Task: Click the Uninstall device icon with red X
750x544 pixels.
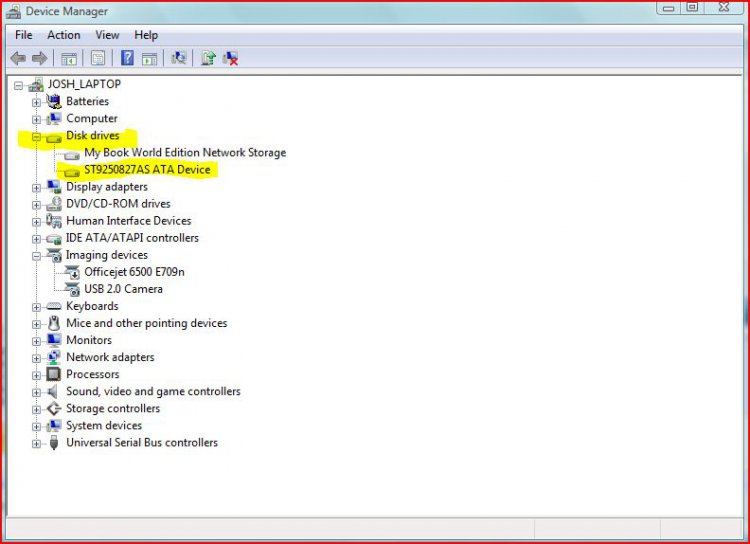Action: coord(231,58)
